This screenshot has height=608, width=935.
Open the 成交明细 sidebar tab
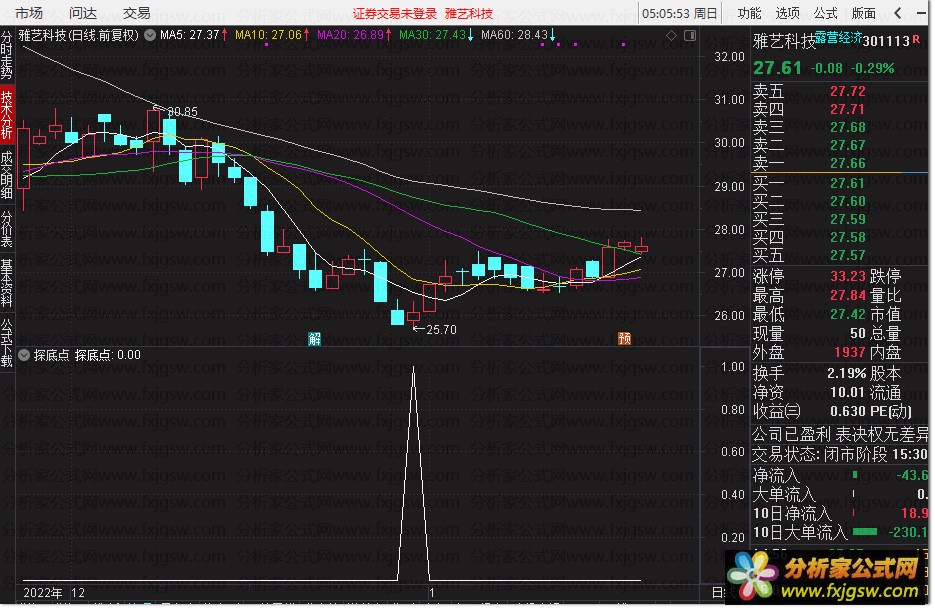(7, 174)
